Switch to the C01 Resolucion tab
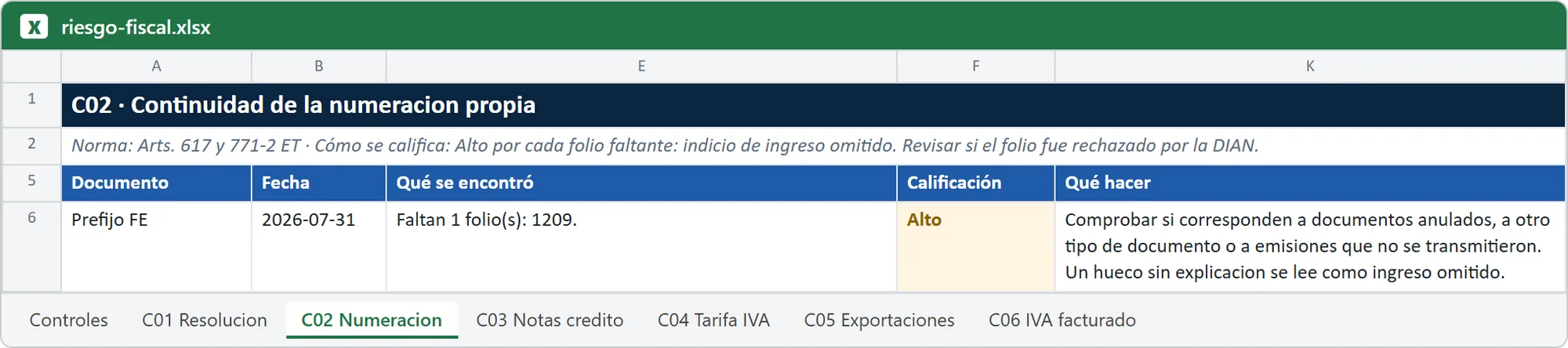1568x348 pixels. 205,320
